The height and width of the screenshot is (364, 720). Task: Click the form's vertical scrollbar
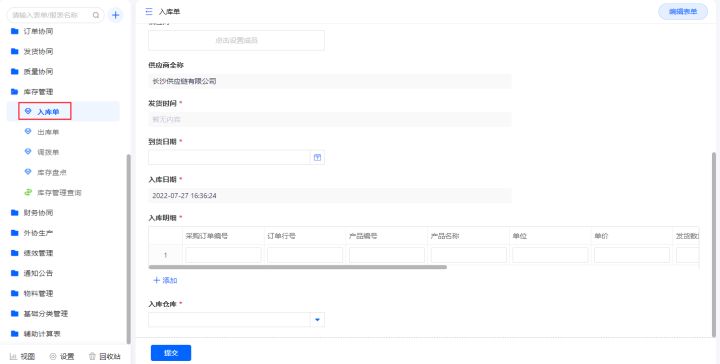pos(714,245)
